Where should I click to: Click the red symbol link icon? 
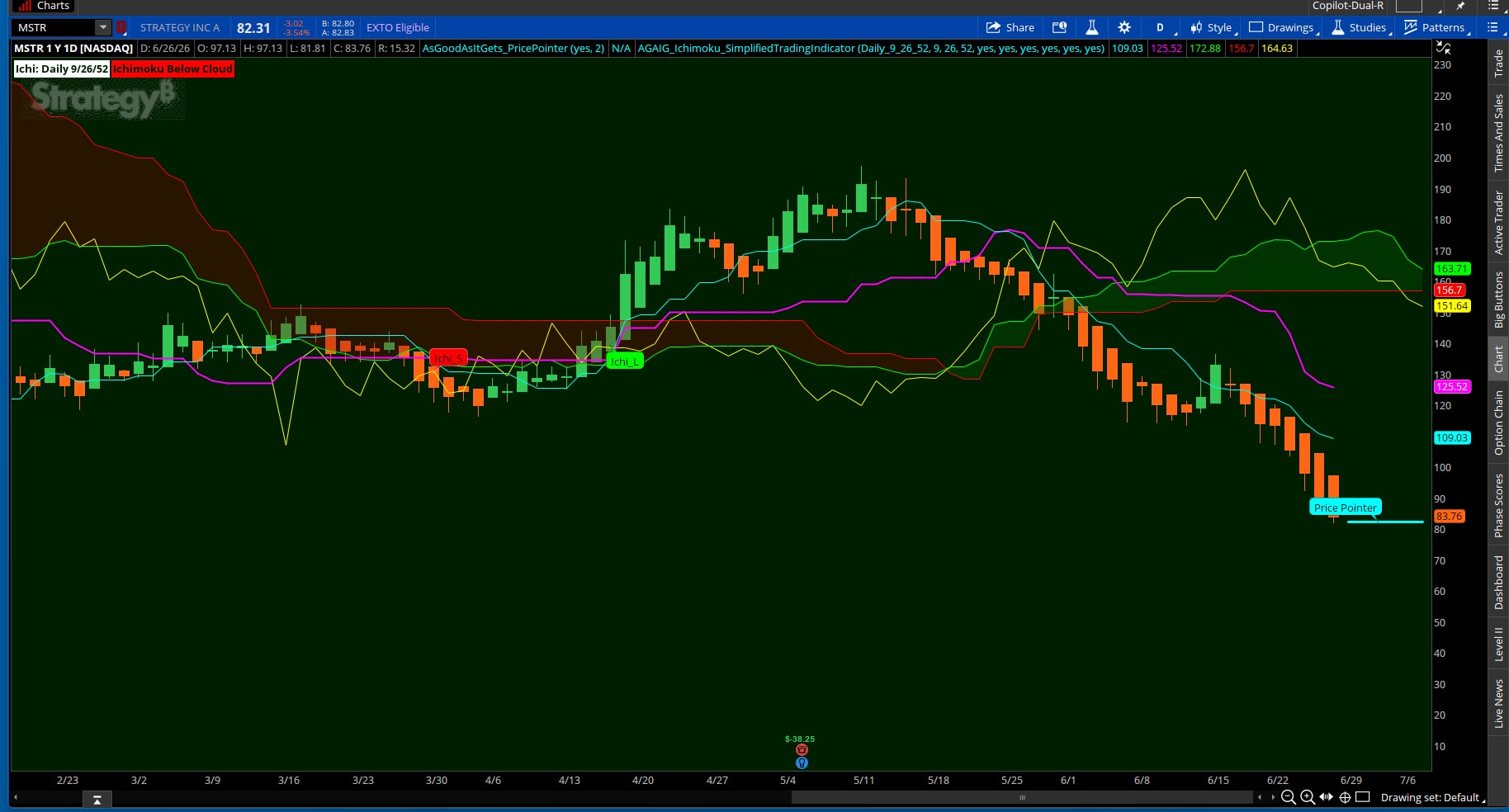pyautogui.click(x=121, y=27)
